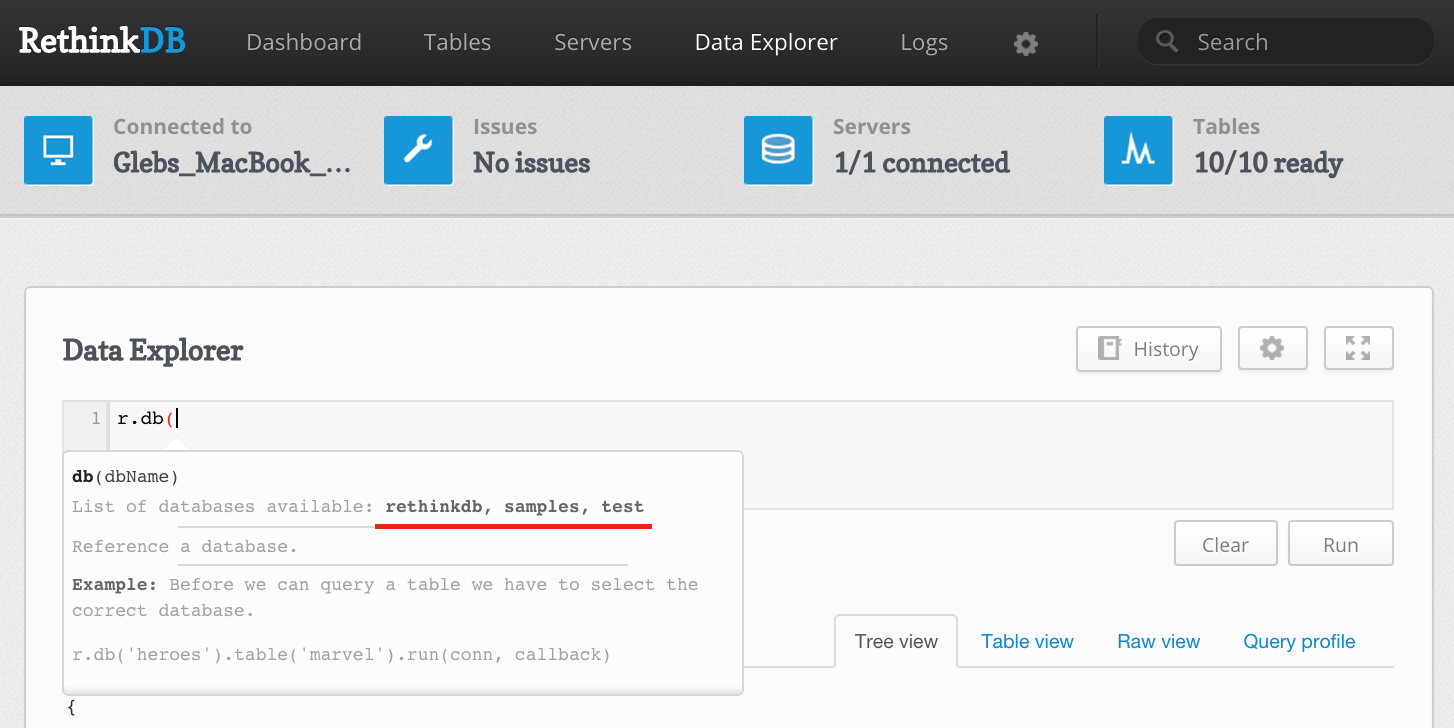Open the Logs page
The height and width of the screenshot is (728, 1454).
(924, 42)
